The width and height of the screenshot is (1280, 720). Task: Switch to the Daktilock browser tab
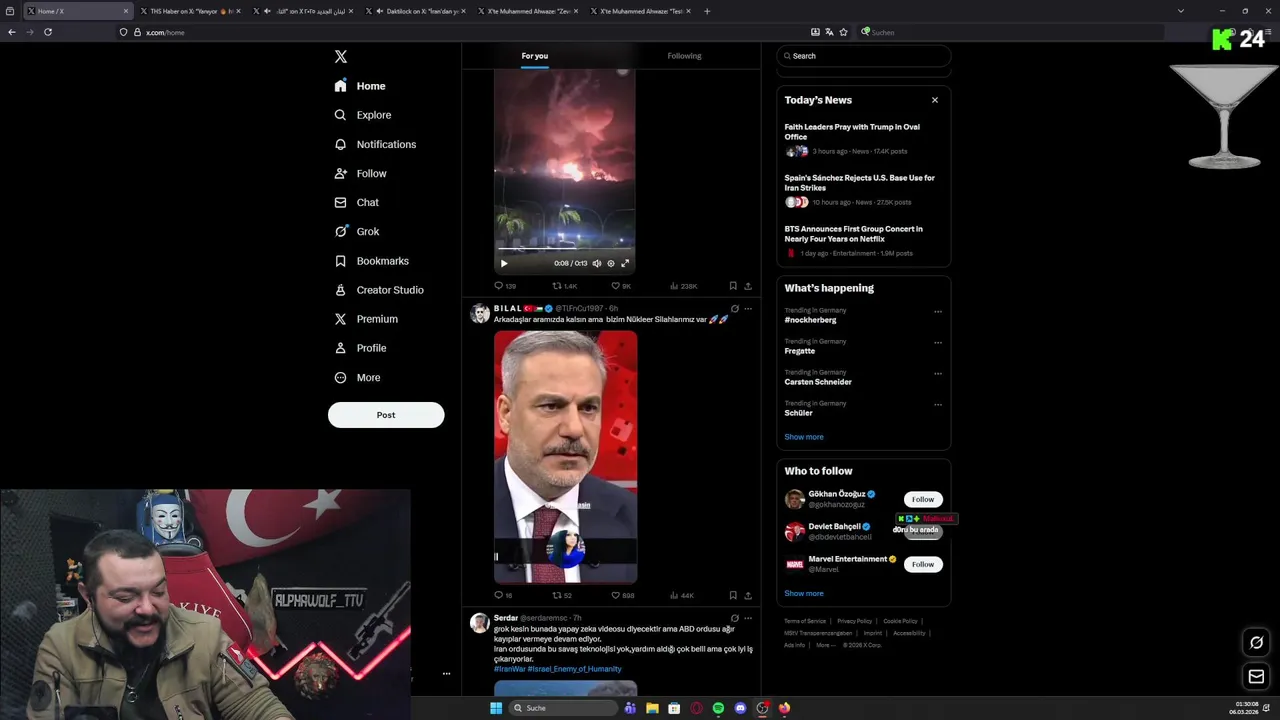[416, 11]
